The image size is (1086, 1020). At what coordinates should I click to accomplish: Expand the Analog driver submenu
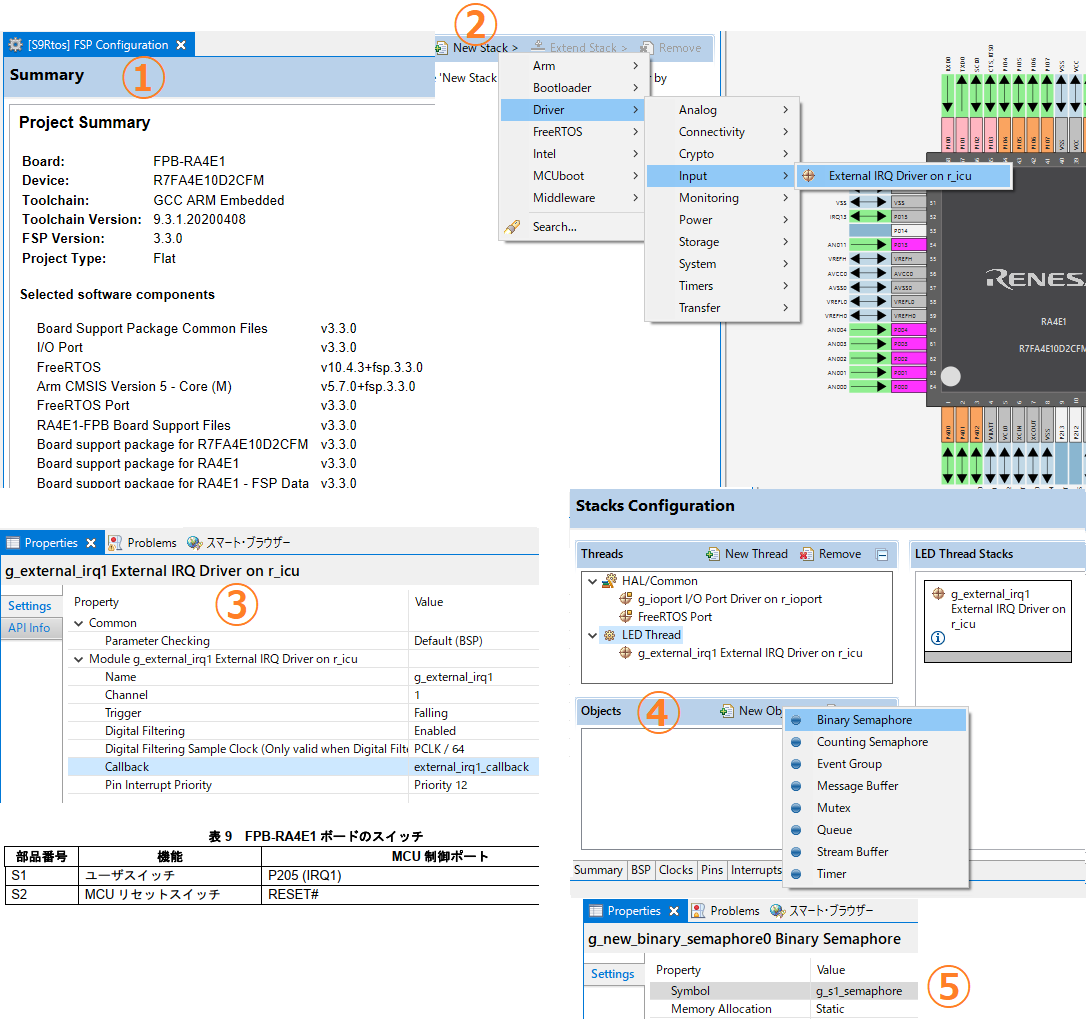coord(723,110)
